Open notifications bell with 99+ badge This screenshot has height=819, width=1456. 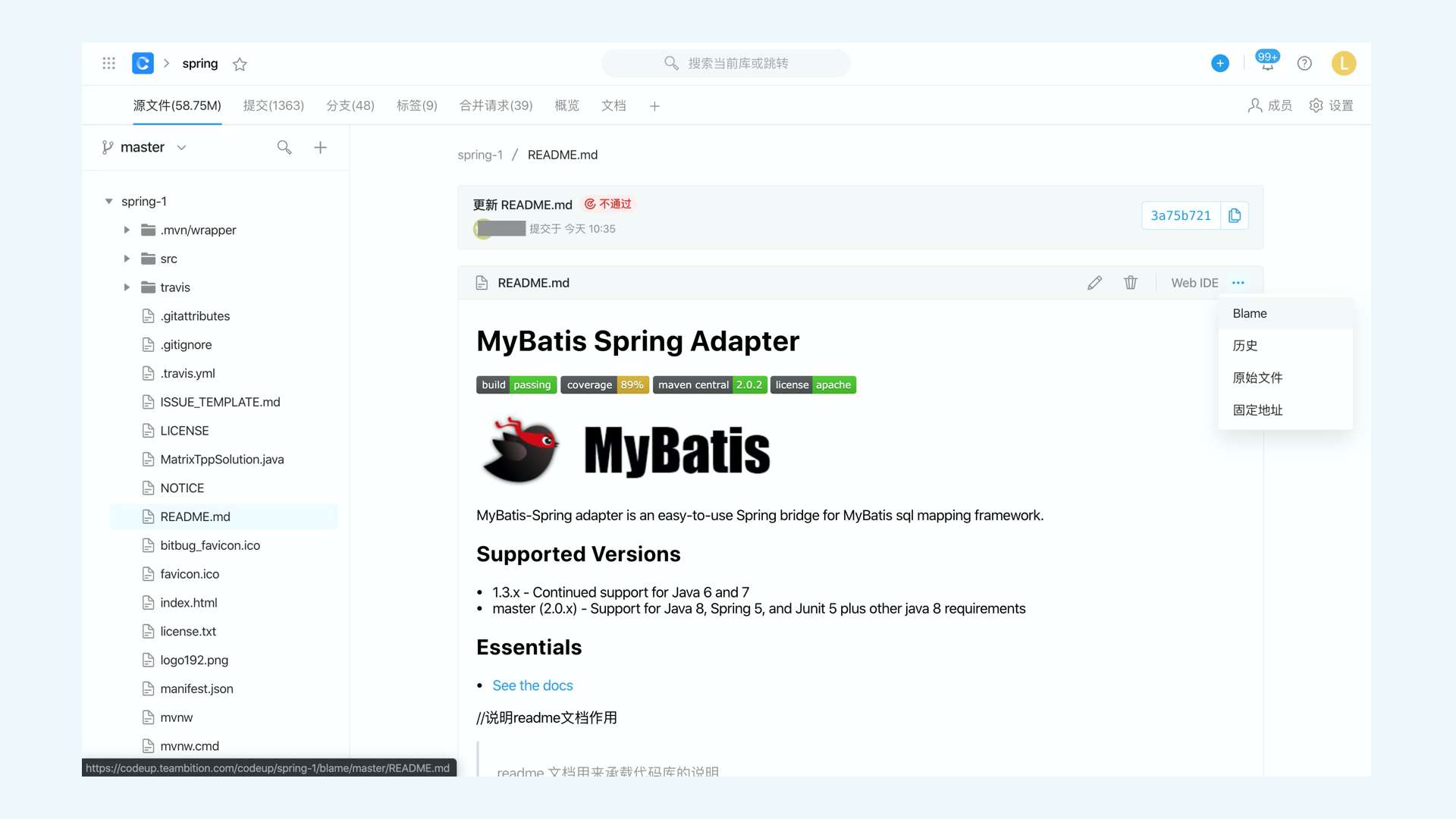[x=1267, y=62]
